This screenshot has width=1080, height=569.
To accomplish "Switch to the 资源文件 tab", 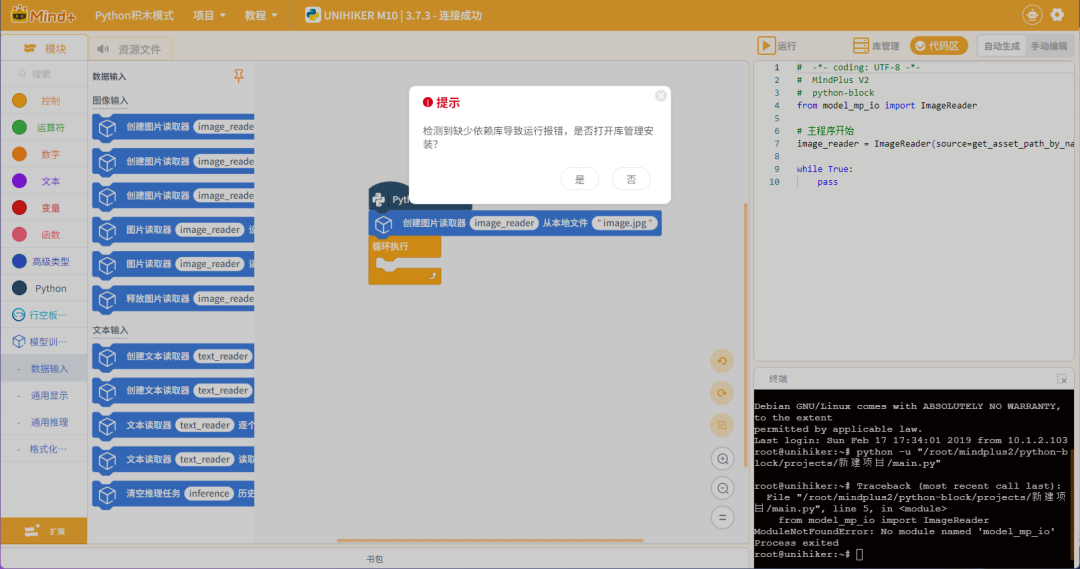I will click(x=129, y=49).
